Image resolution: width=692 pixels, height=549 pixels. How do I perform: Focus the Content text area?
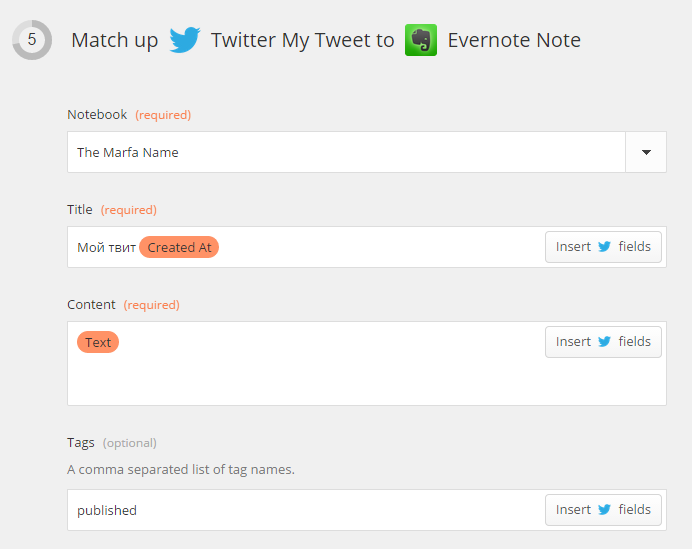pos(367,364)
